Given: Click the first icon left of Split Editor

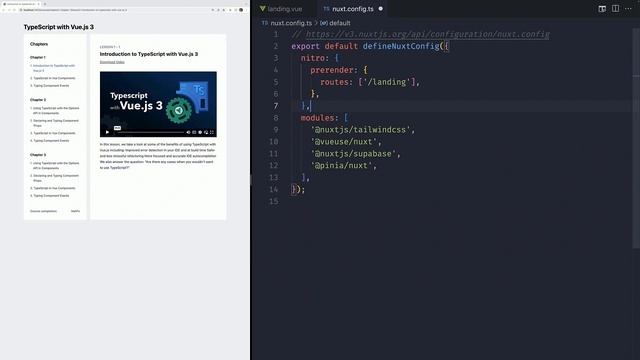Looking at the screenshot, I should pos(602,9).
